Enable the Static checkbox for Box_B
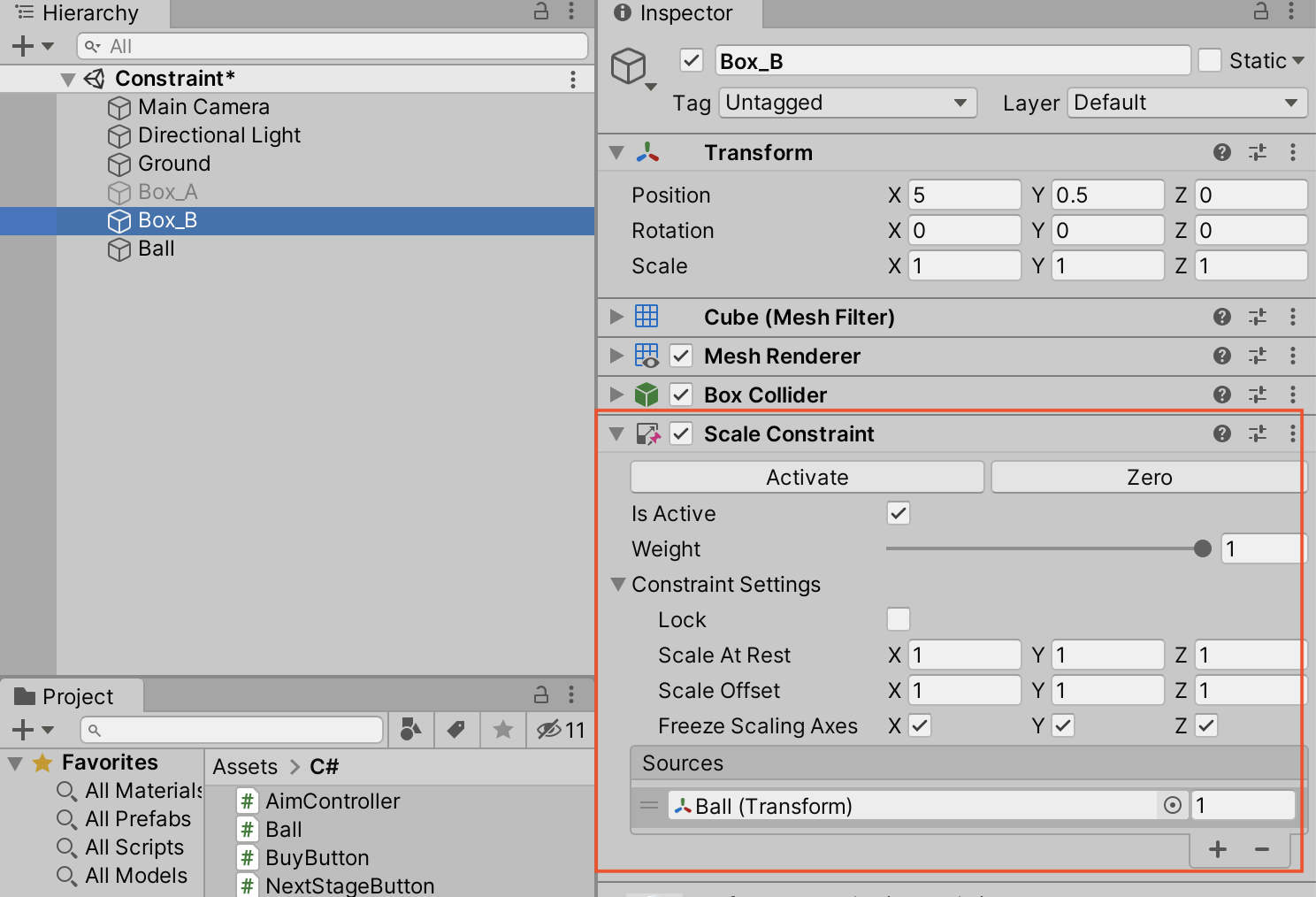Screen dimensions: 1316x897 [x=1209, y=59]
